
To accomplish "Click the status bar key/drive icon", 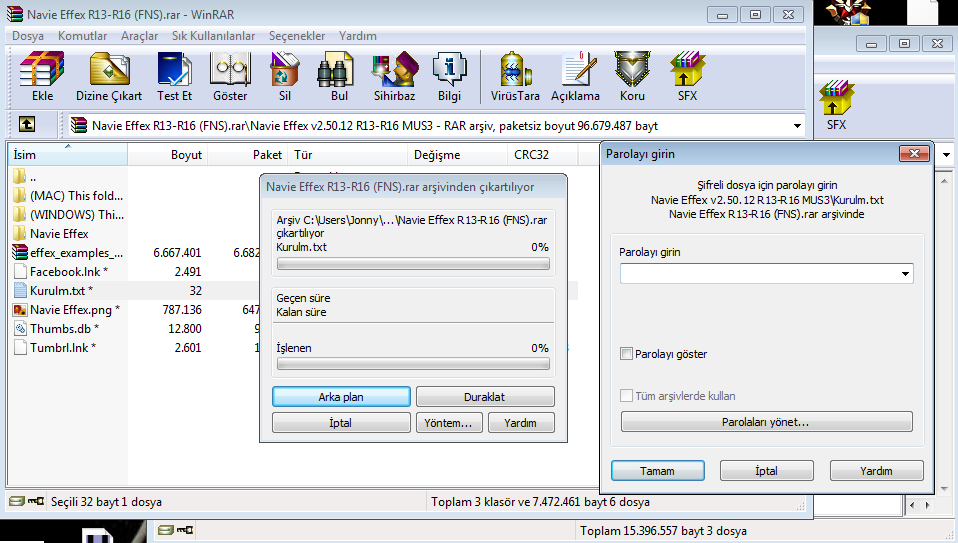I will (x=26, y=501).
